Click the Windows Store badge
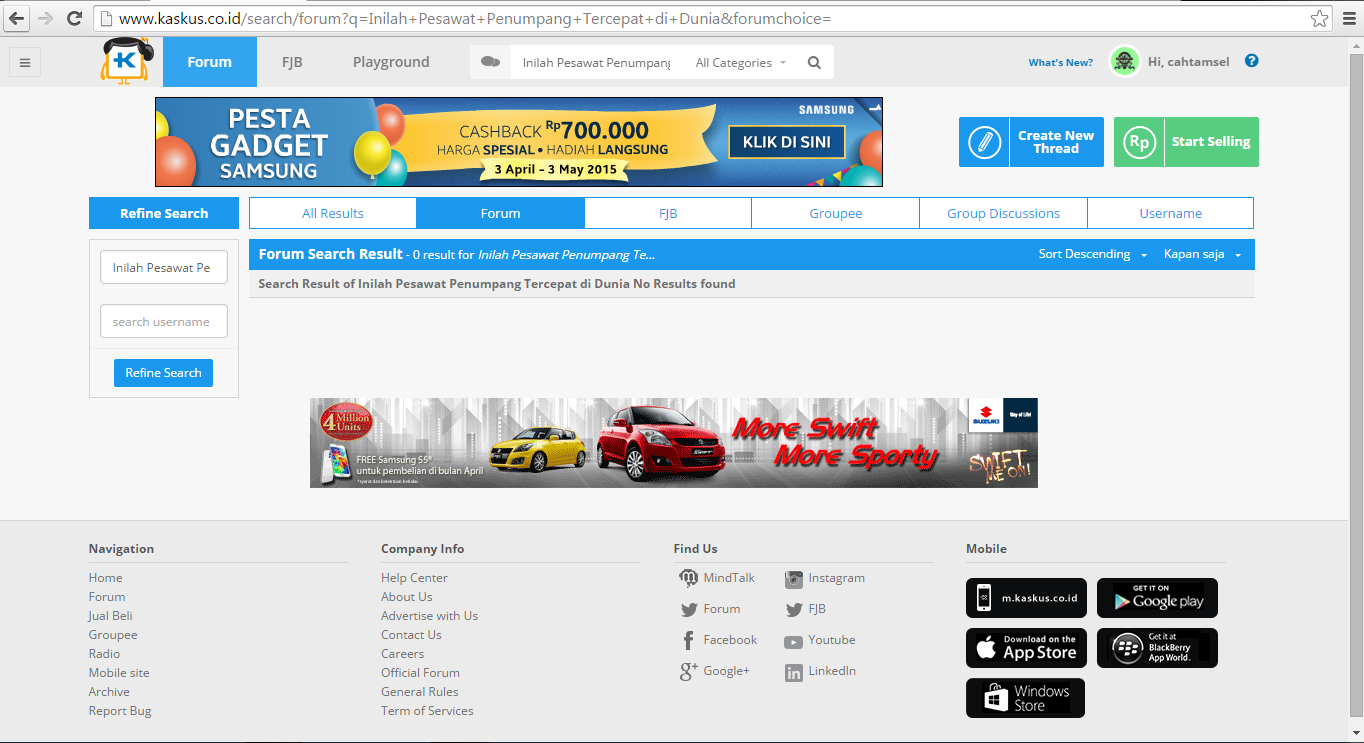 [1025, 698]
